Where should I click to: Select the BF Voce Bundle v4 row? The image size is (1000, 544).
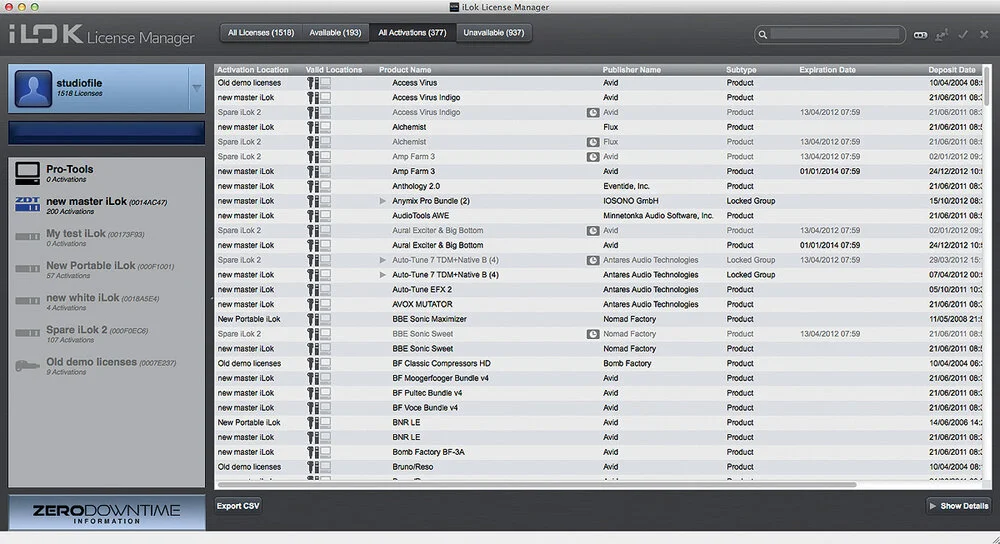tap(599, 408)
